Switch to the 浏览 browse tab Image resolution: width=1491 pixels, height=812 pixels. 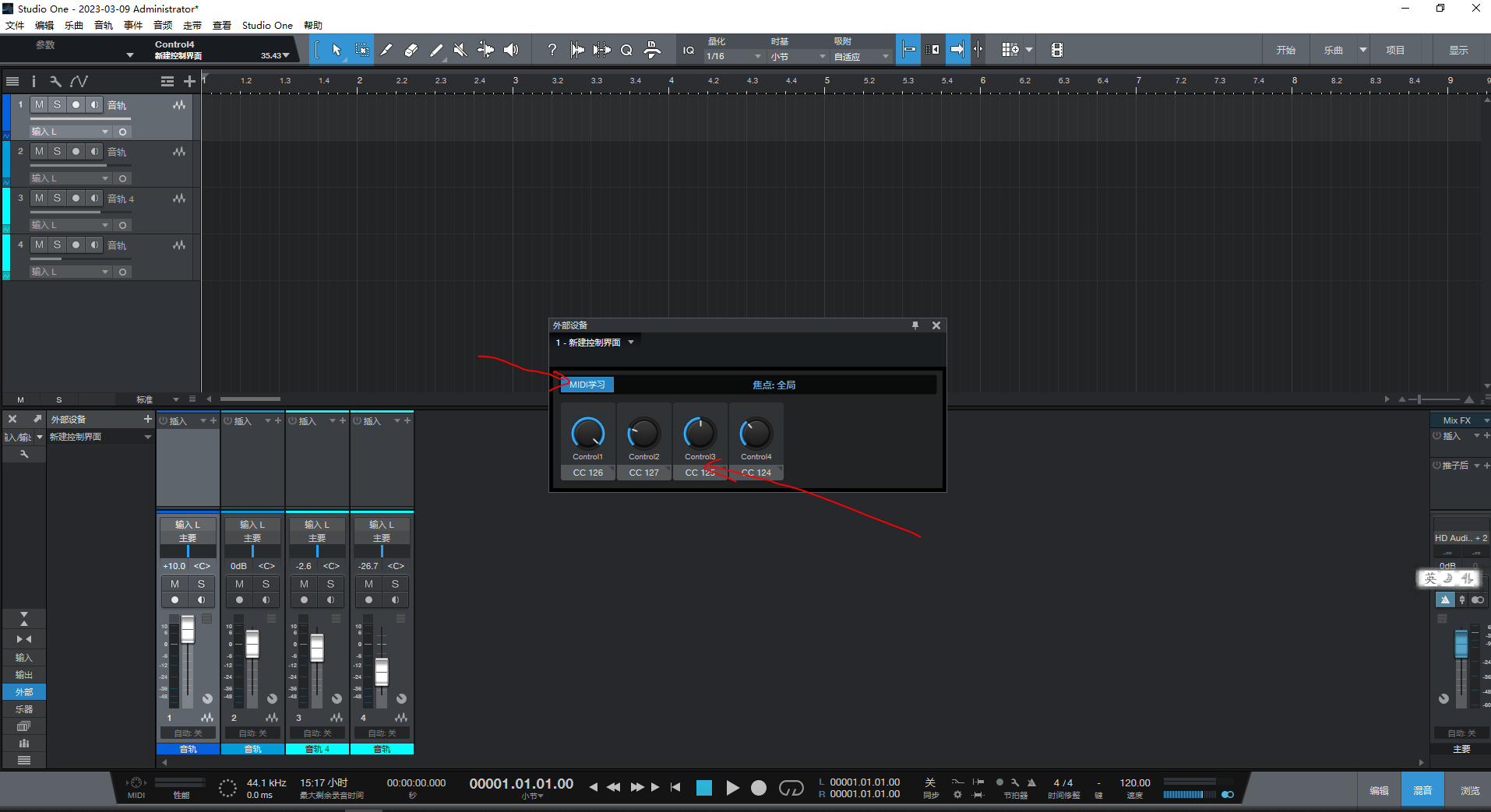pos(1469,790)
